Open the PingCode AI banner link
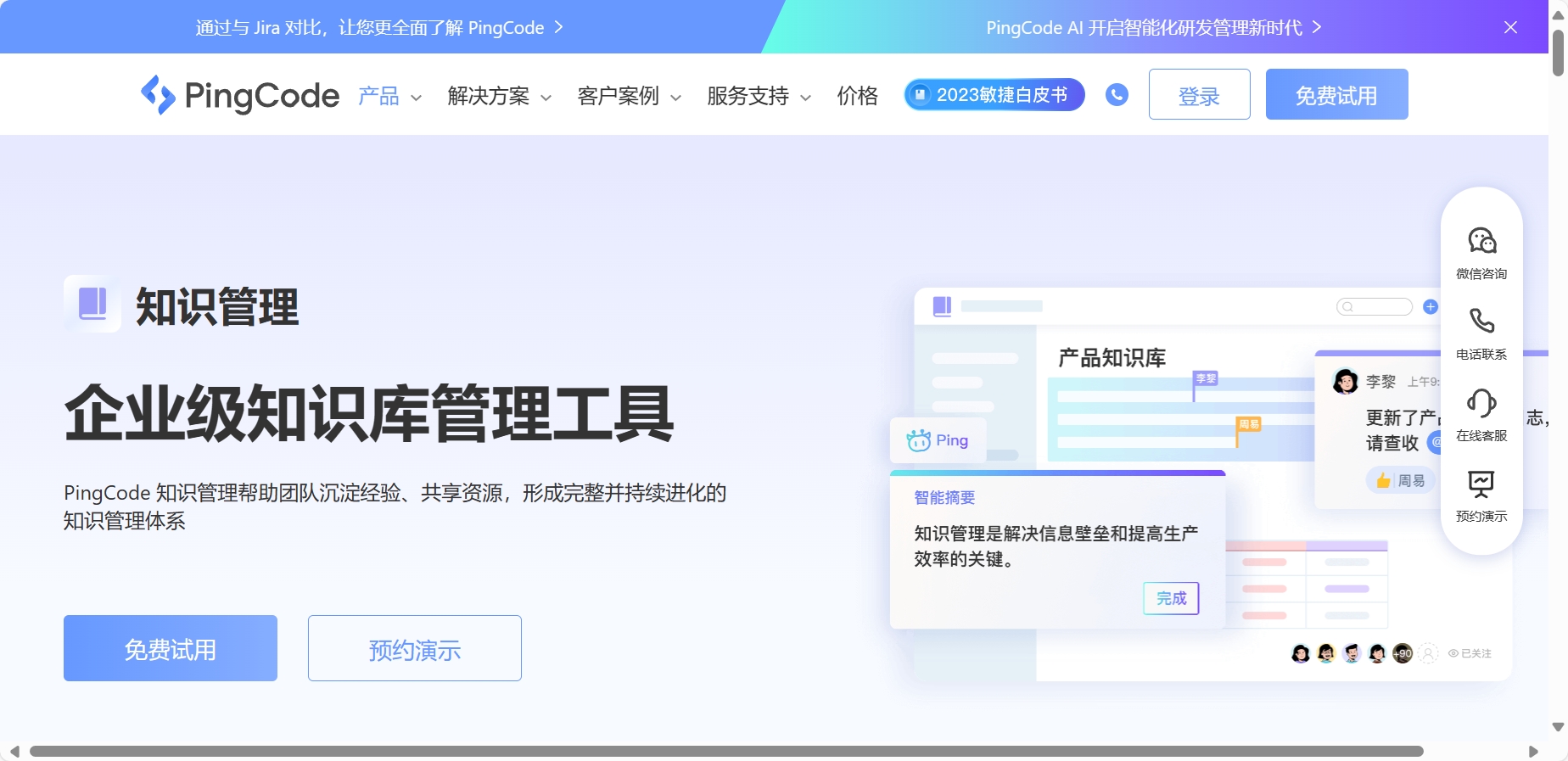 (x=1154, y=27)
